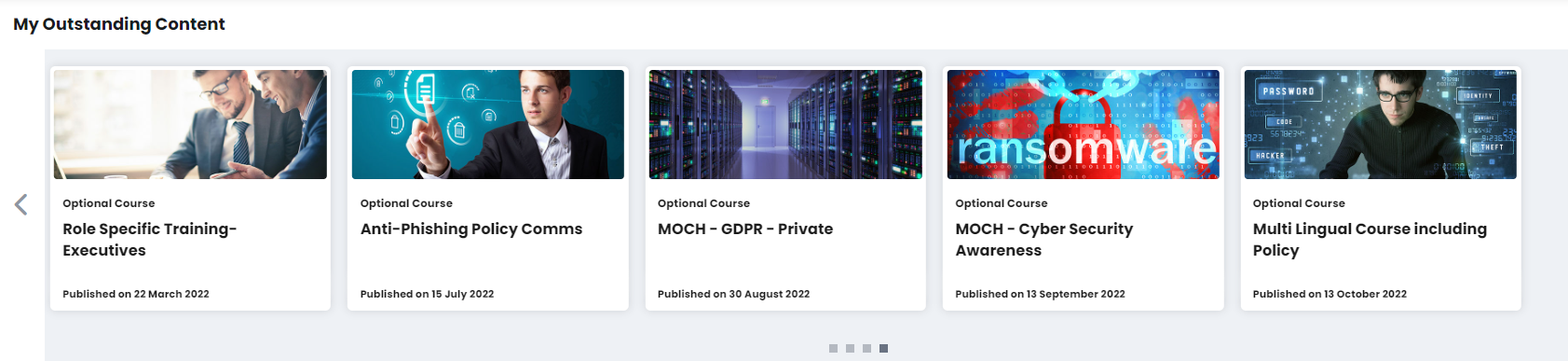Go to the first carousel page dot
This screenshot has height=361, width=1568.
pyautogui.click(x=833, y=348)
